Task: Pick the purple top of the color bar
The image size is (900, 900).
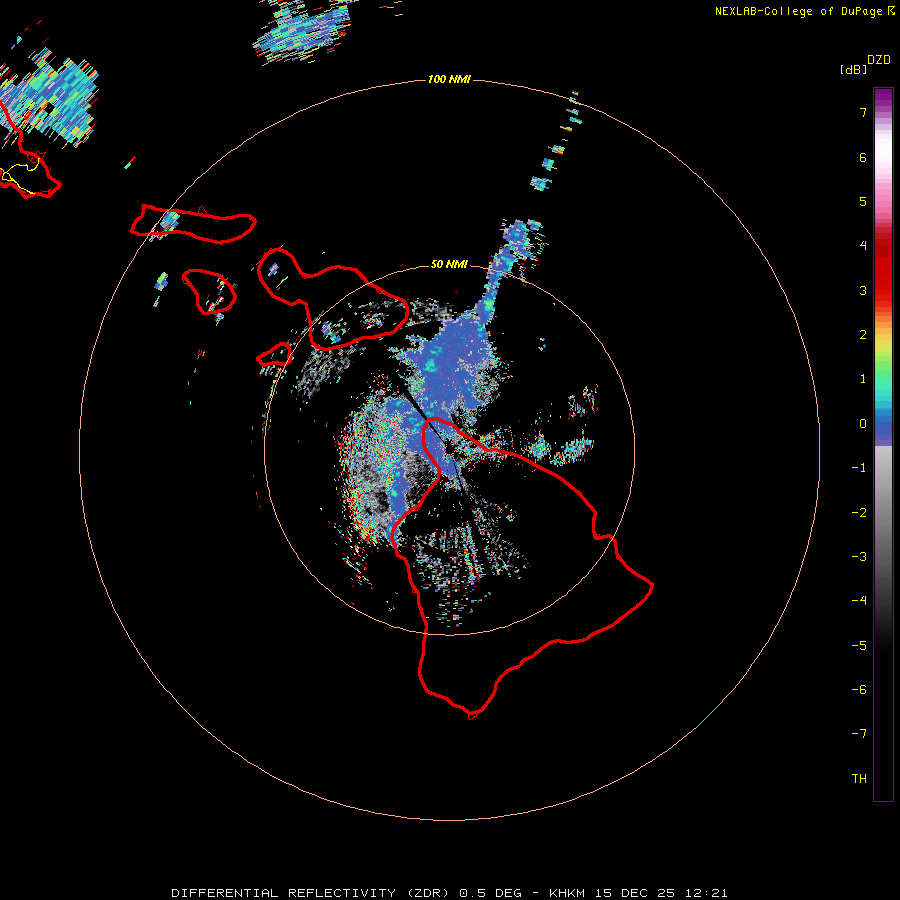Action: (883, 98)
